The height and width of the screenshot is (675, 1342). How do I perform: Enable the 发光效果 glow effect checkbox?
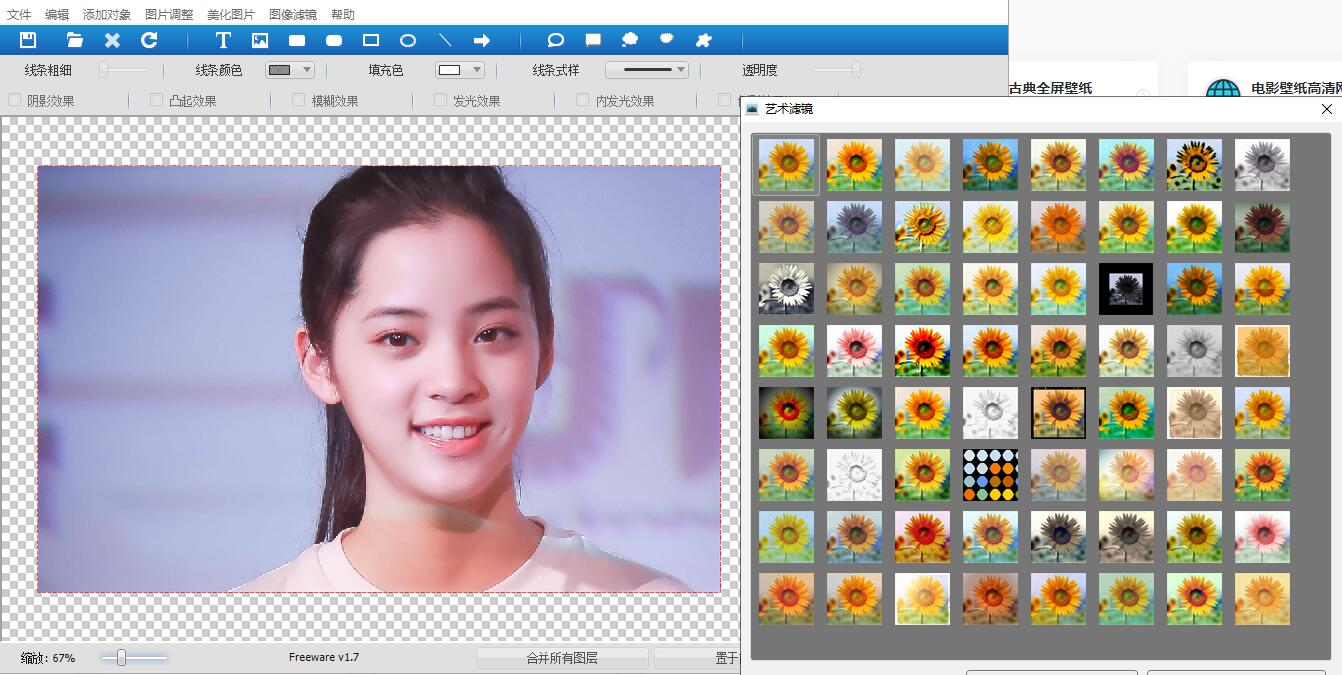pyautogui.click(x=438, y=100)
